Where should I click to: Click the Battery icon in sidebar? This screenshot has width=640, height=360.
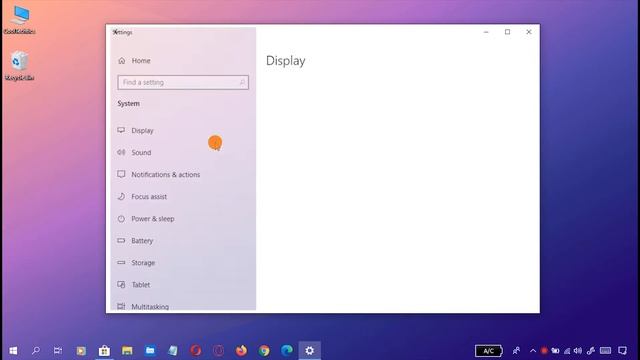point(121,240)
